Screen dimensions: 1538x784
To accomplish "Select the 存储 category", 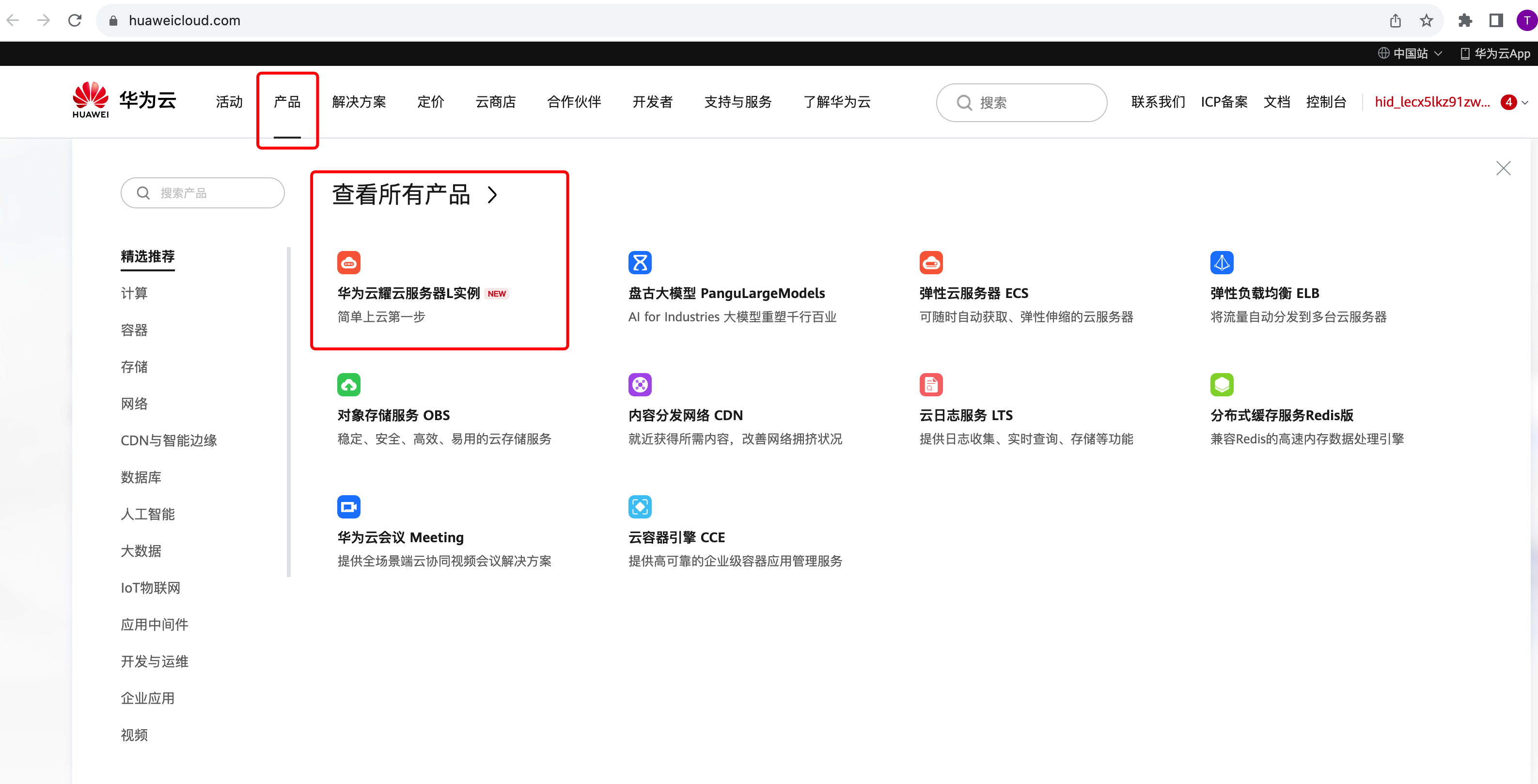I will (134, 367).
